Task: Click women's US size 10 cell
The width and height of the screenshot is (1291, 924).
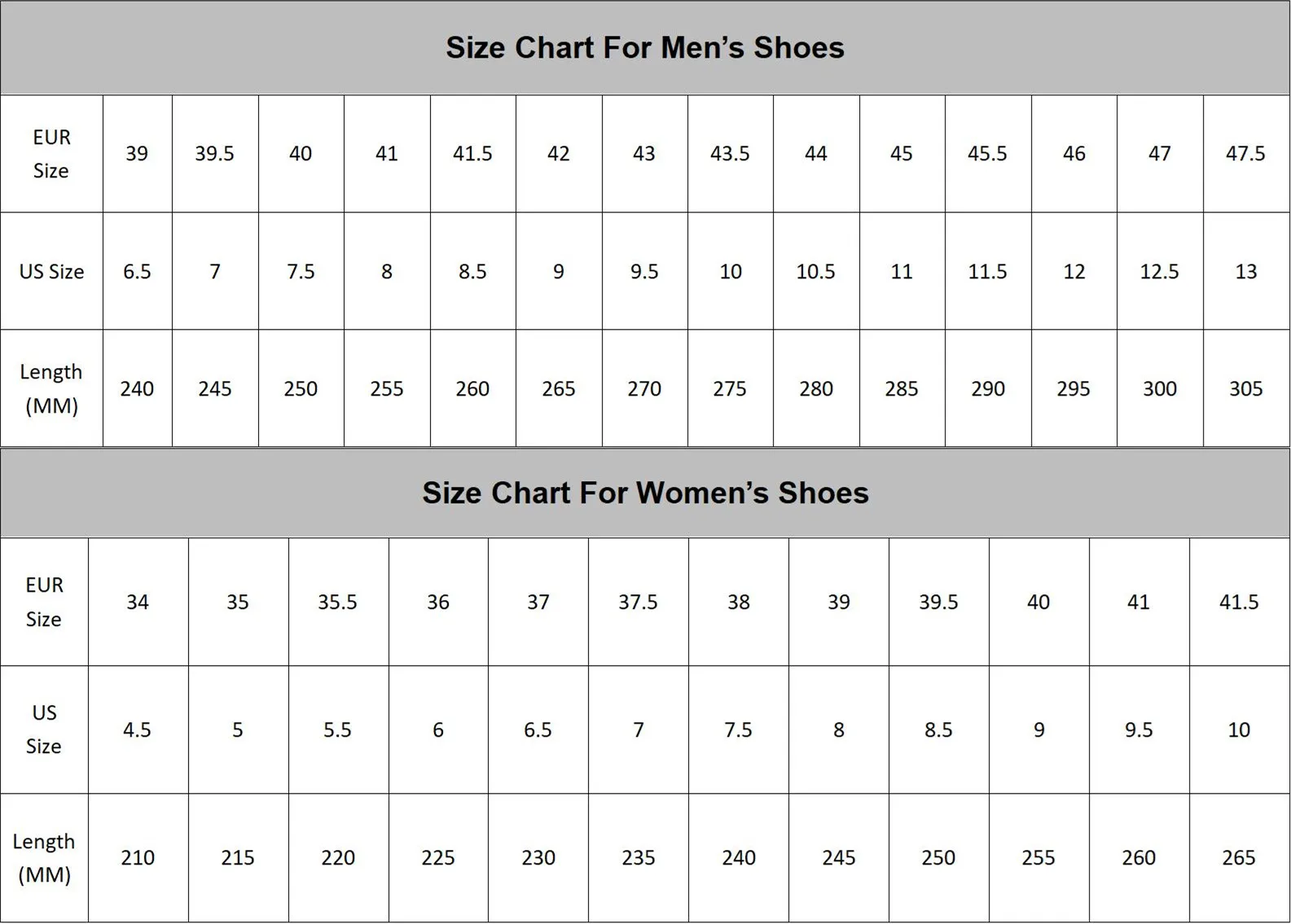Action: [x=1239, y=729]
